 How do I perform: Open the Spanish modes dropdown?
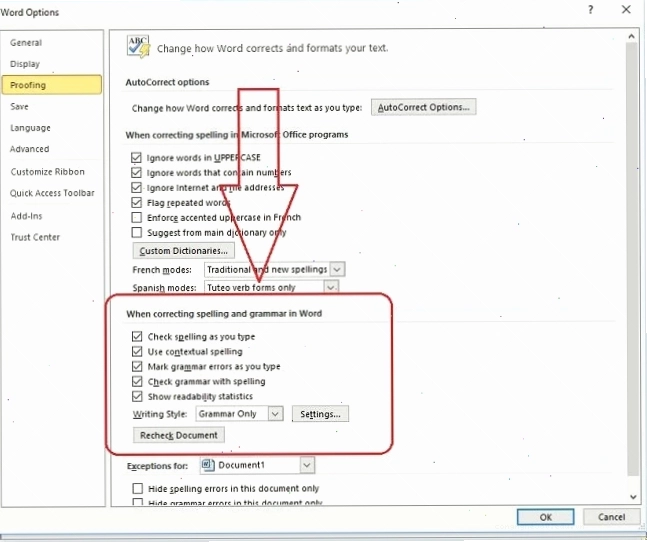click(331, 287)
